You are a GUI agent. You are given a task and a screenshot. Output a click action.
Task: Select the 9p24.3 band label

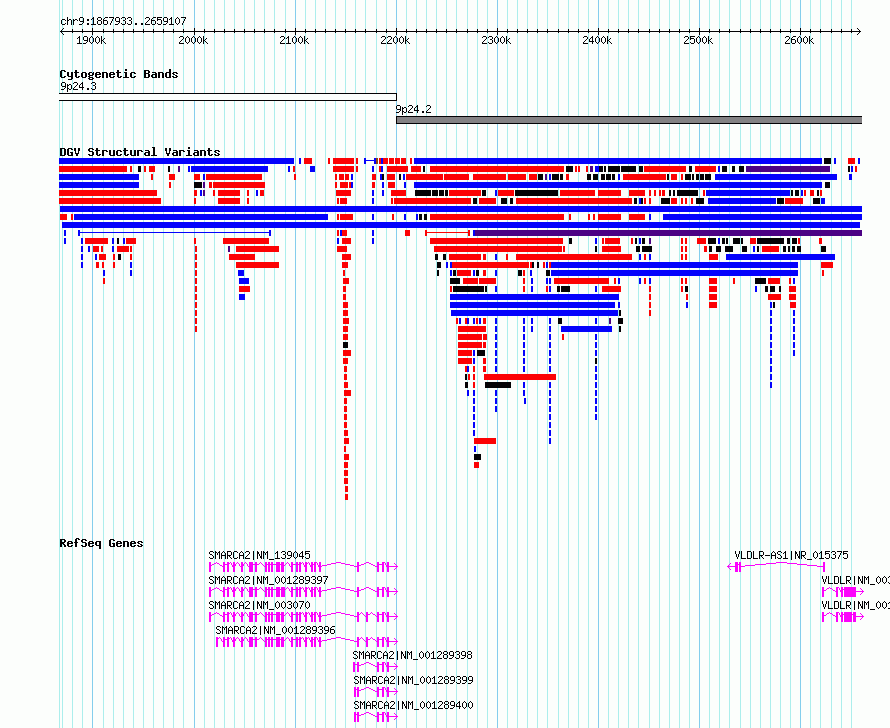pos(78,86)
